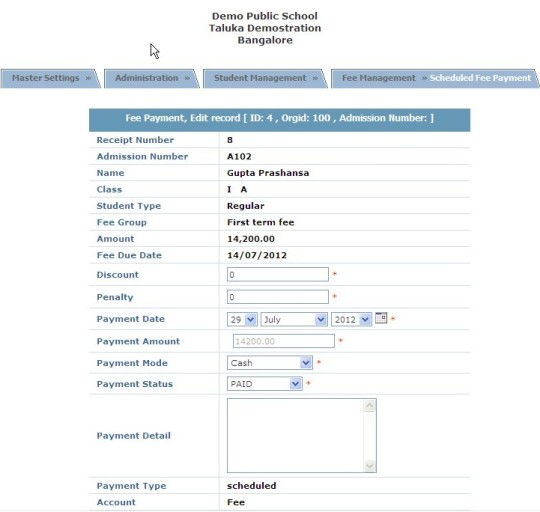Click the Bangalore heading text
540x512 pixels.
[265, 40]
